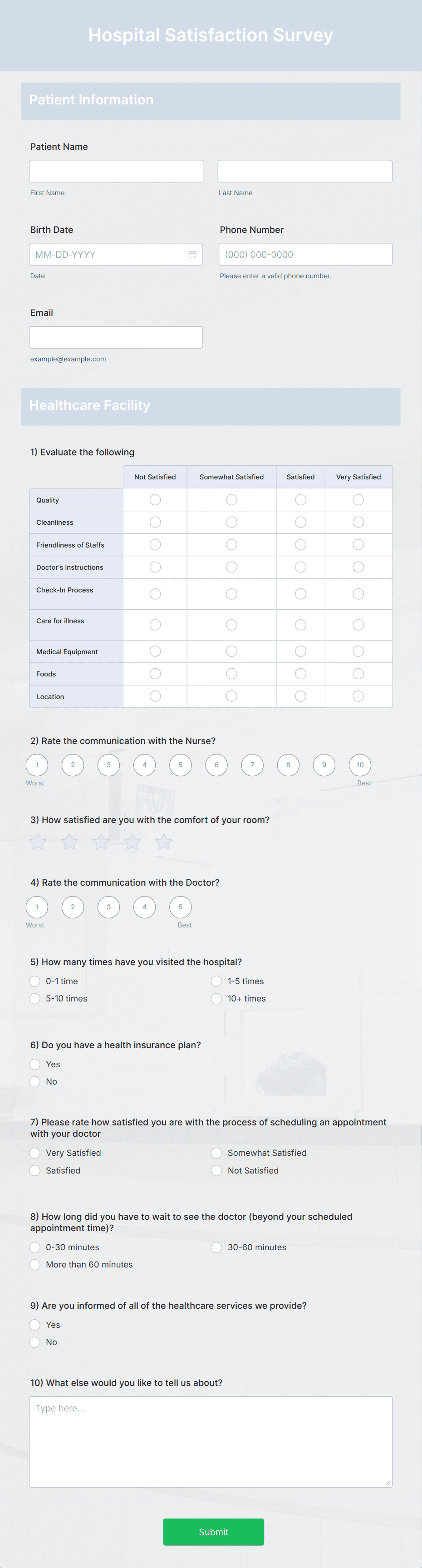
Task: Rate nurse communication as 10 Best
Action: (x=360, y=765)
